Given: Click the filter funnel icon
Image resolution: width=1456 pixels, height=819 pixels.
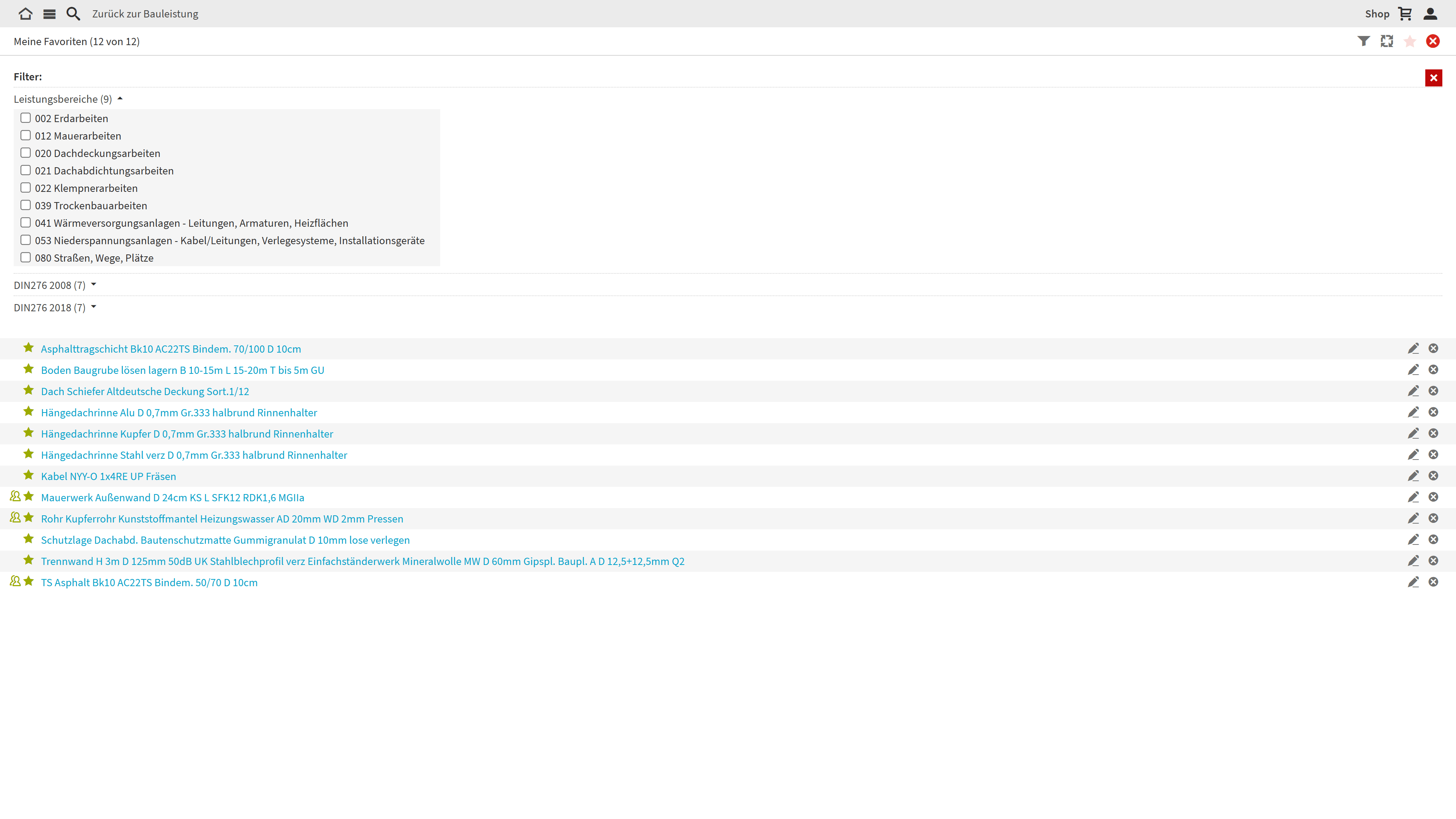Looking at the screenshot, I should click(x=1363, y=41).
